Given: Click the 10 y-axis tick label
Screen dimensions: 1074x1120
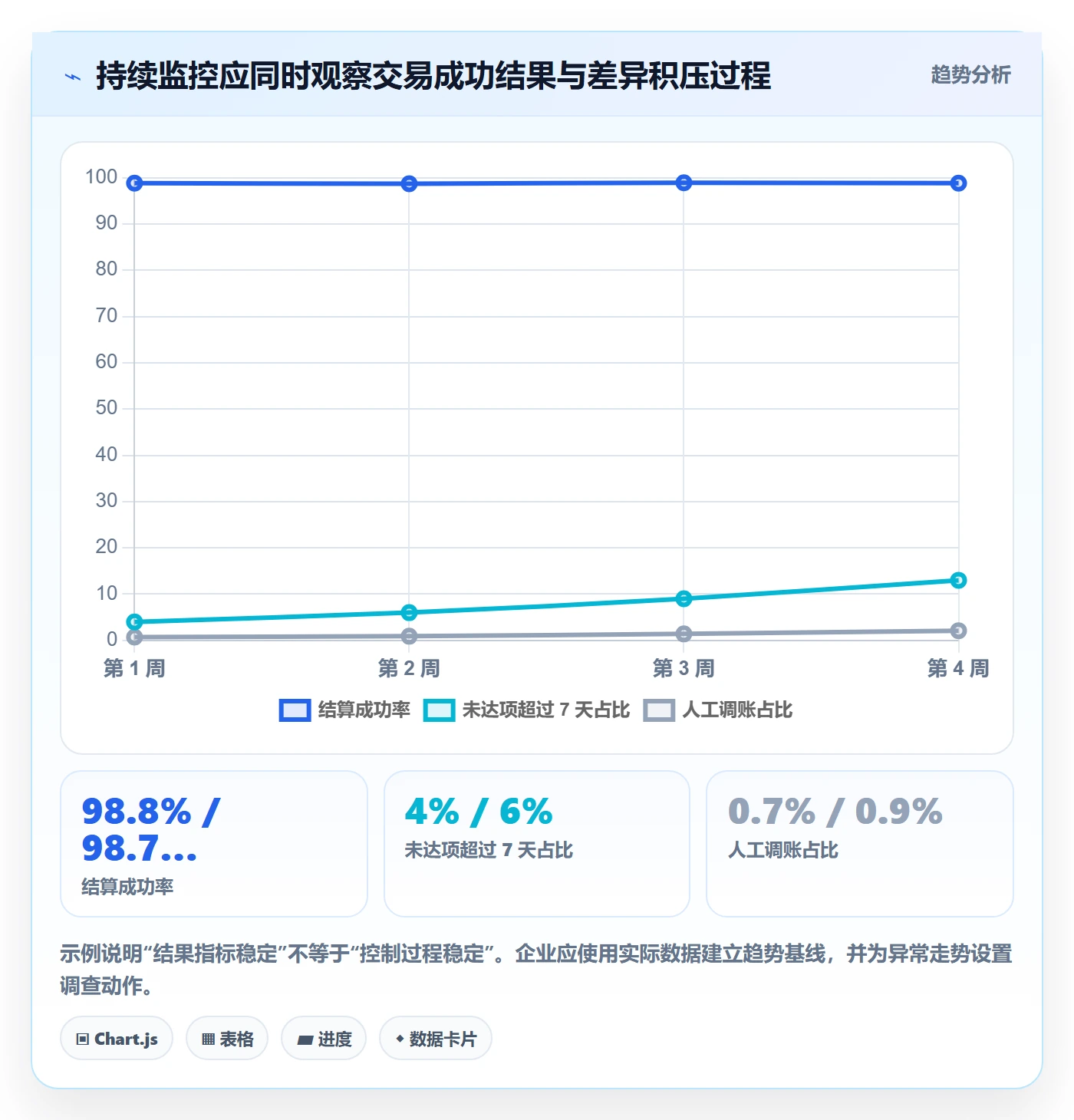Looking at the screenshot, I should [107, 593].
